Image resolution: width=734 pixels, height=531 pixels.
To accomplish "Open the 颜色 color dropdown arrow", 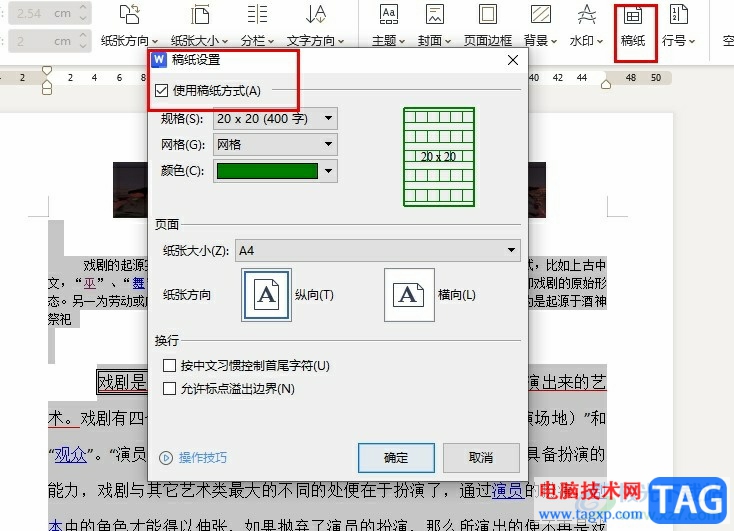I will [329, 171].
